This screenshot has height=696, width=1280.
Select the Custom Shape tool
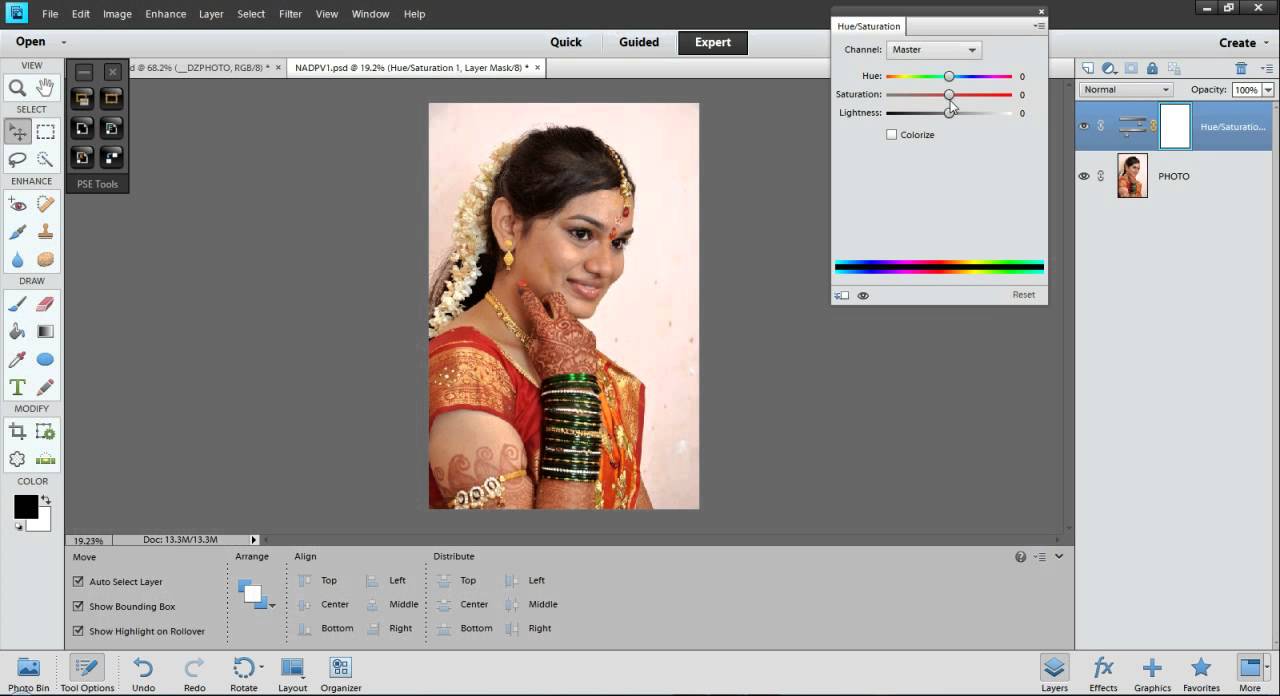pyautogui.click(x=45, y=360)
